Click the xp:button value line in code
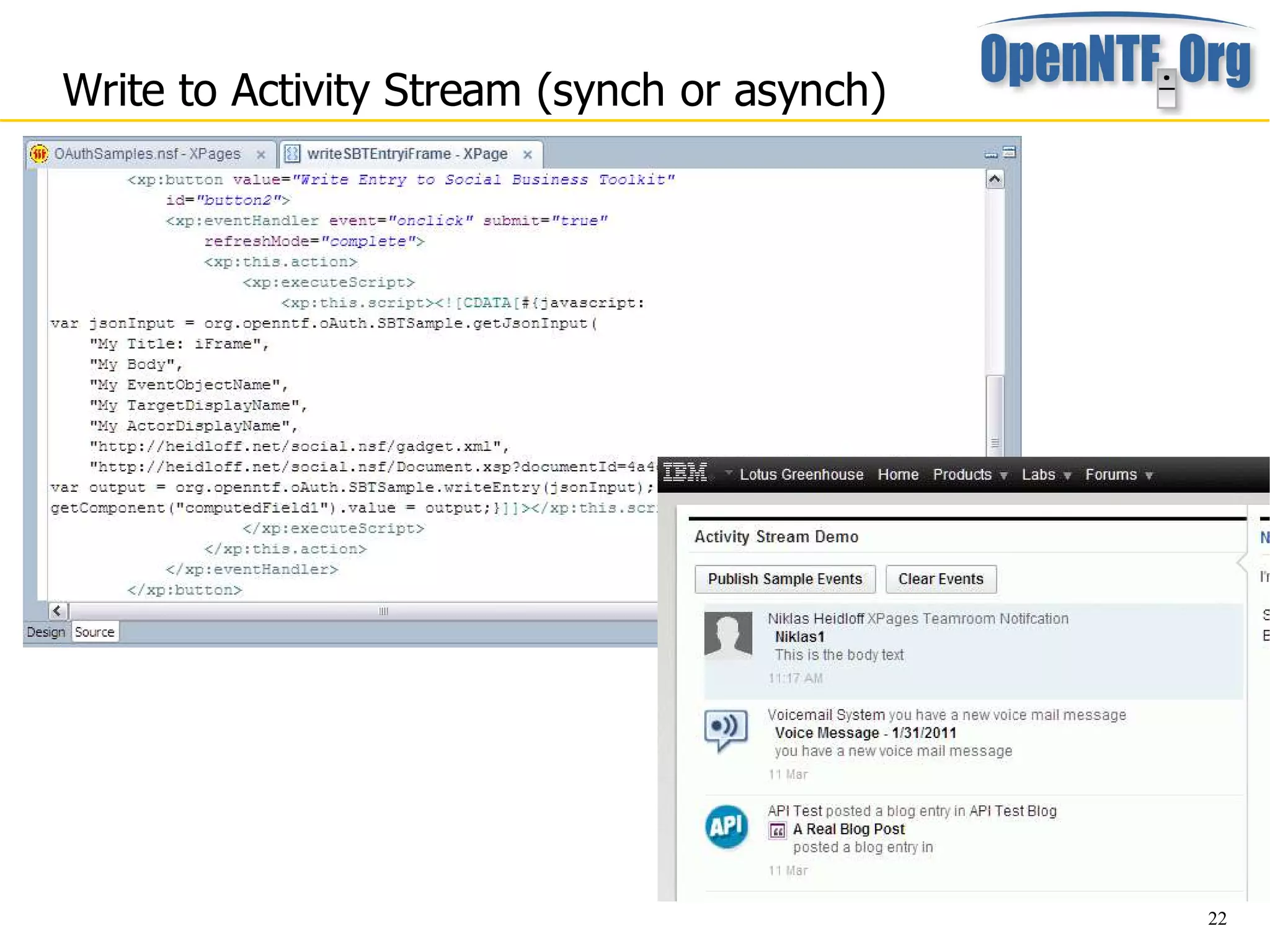1270x952 pixels. pos(401,180)
